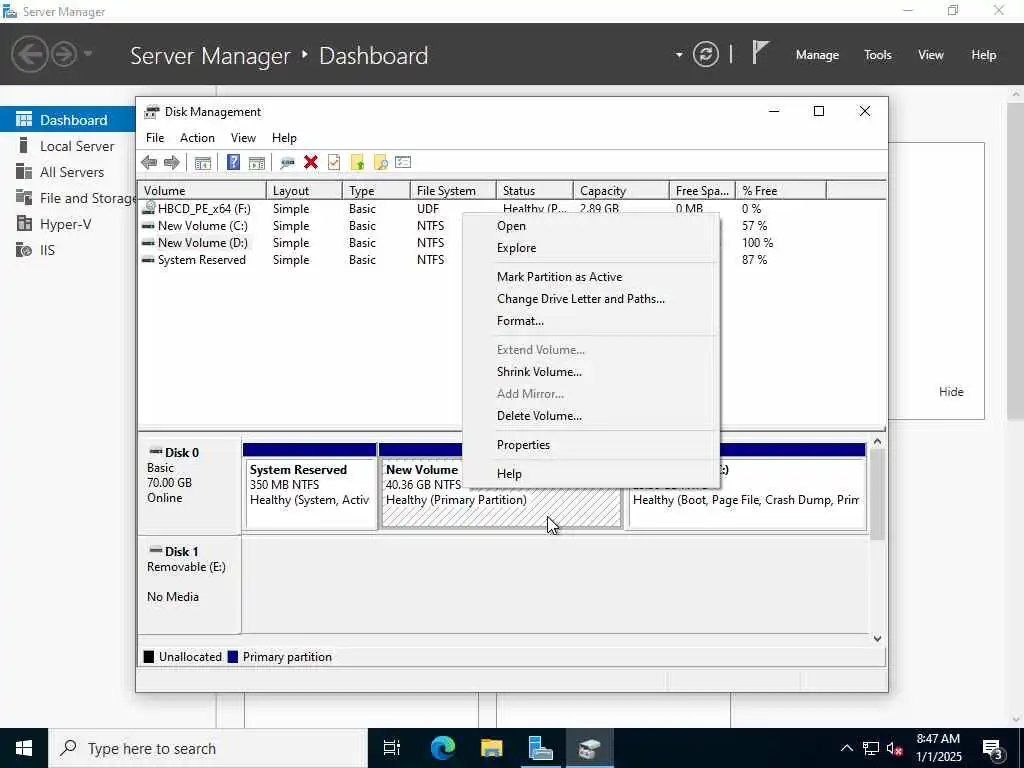
Task: Show hidden tray icons chevron
Action: click(846, 748)
